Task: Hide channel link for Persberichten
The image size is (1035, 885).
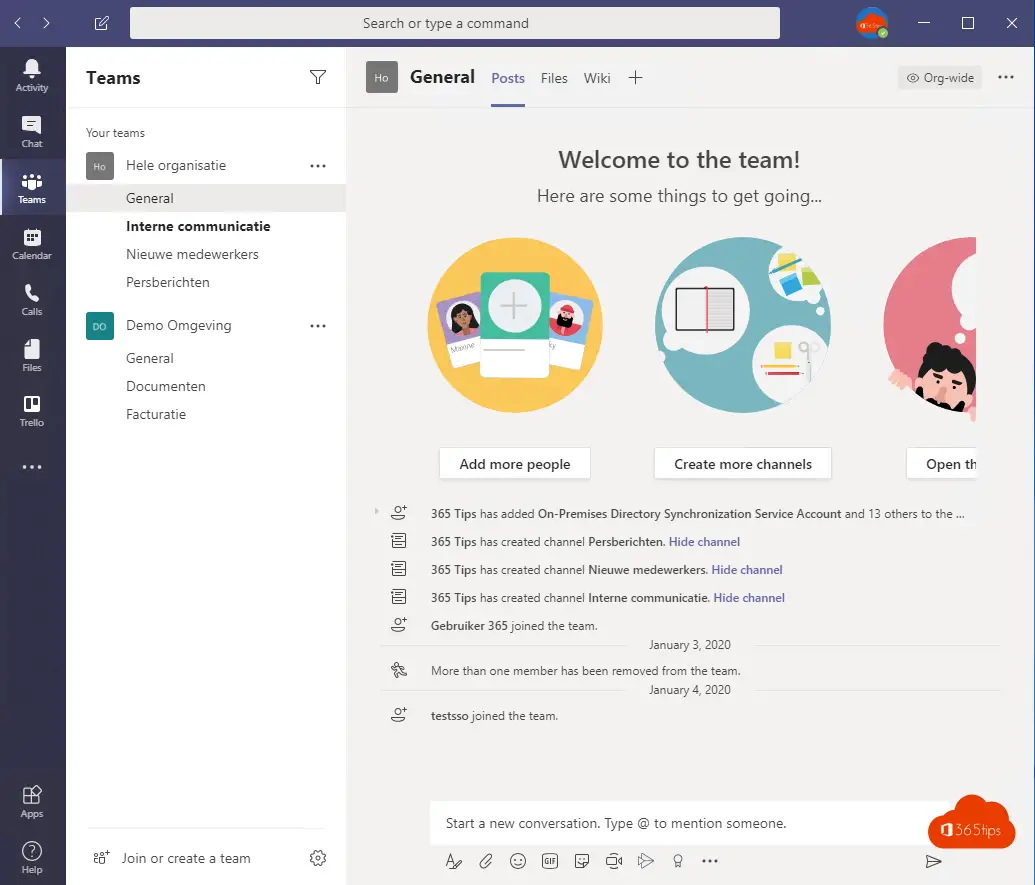Action: (x=704, y=542)
